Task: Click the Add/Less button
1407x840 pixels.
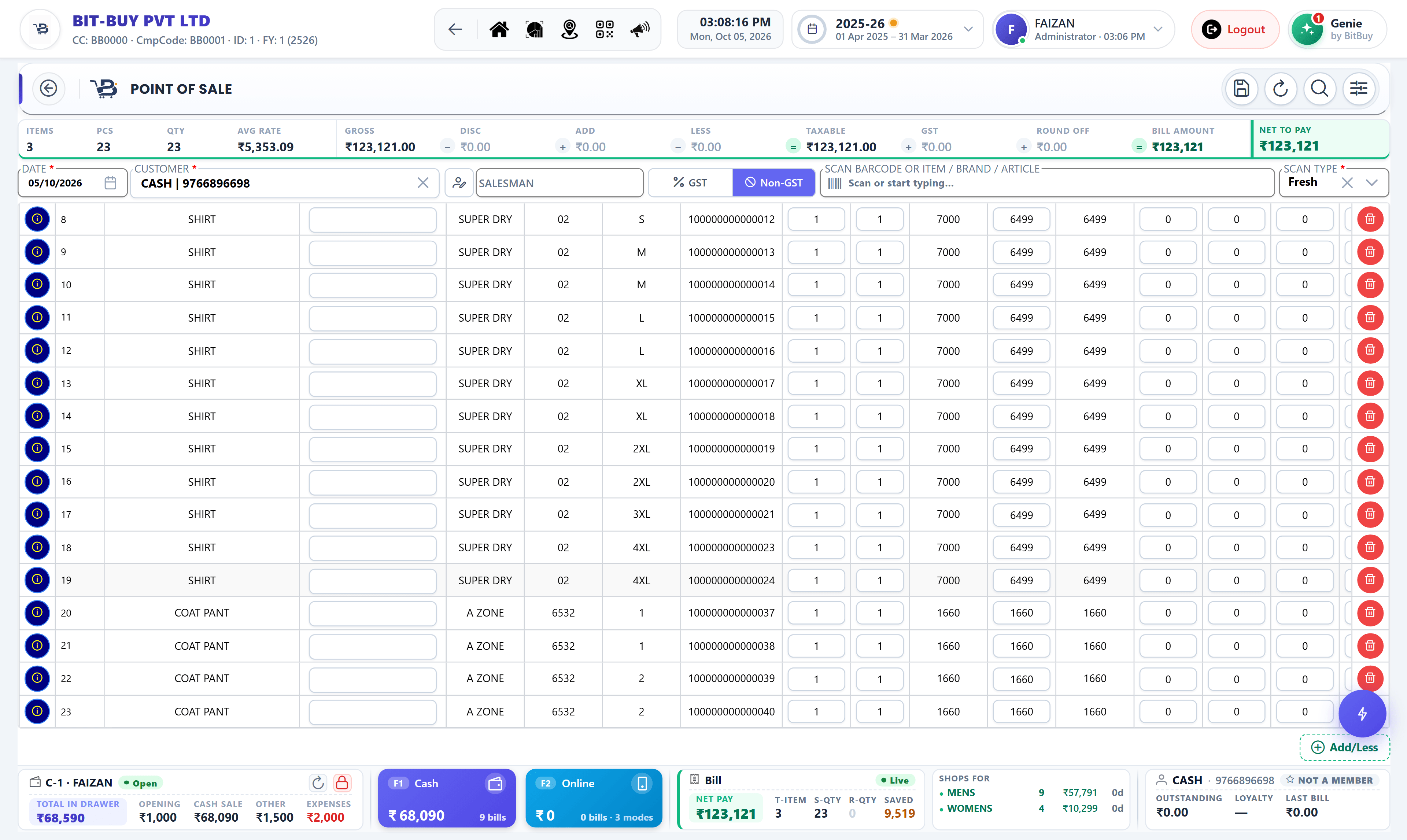Action: pyautogui.click(x=1344, y=747)
